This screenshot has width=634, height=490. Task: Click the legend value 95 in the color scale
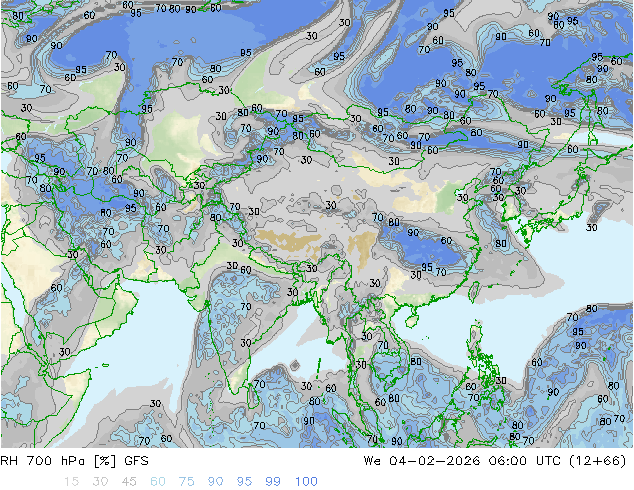click(x=244, y=482)
